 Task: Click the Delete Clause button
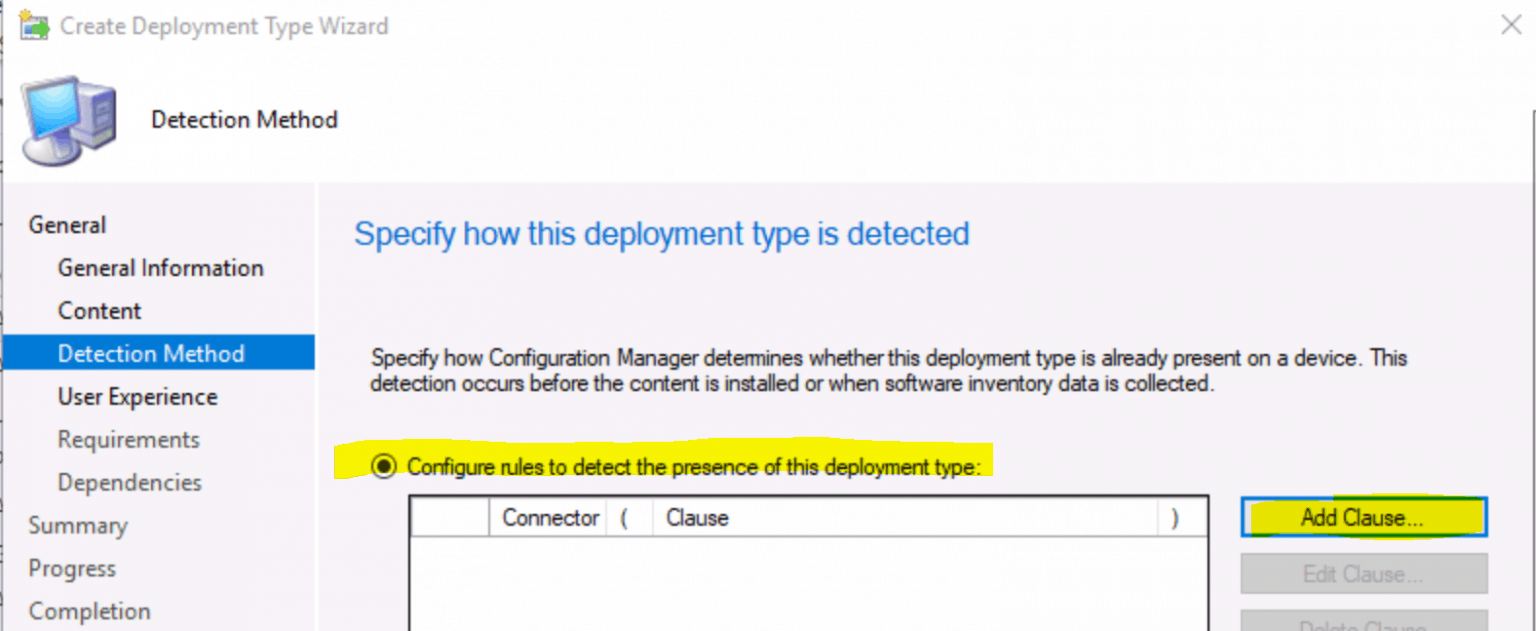coord(1364,623)
